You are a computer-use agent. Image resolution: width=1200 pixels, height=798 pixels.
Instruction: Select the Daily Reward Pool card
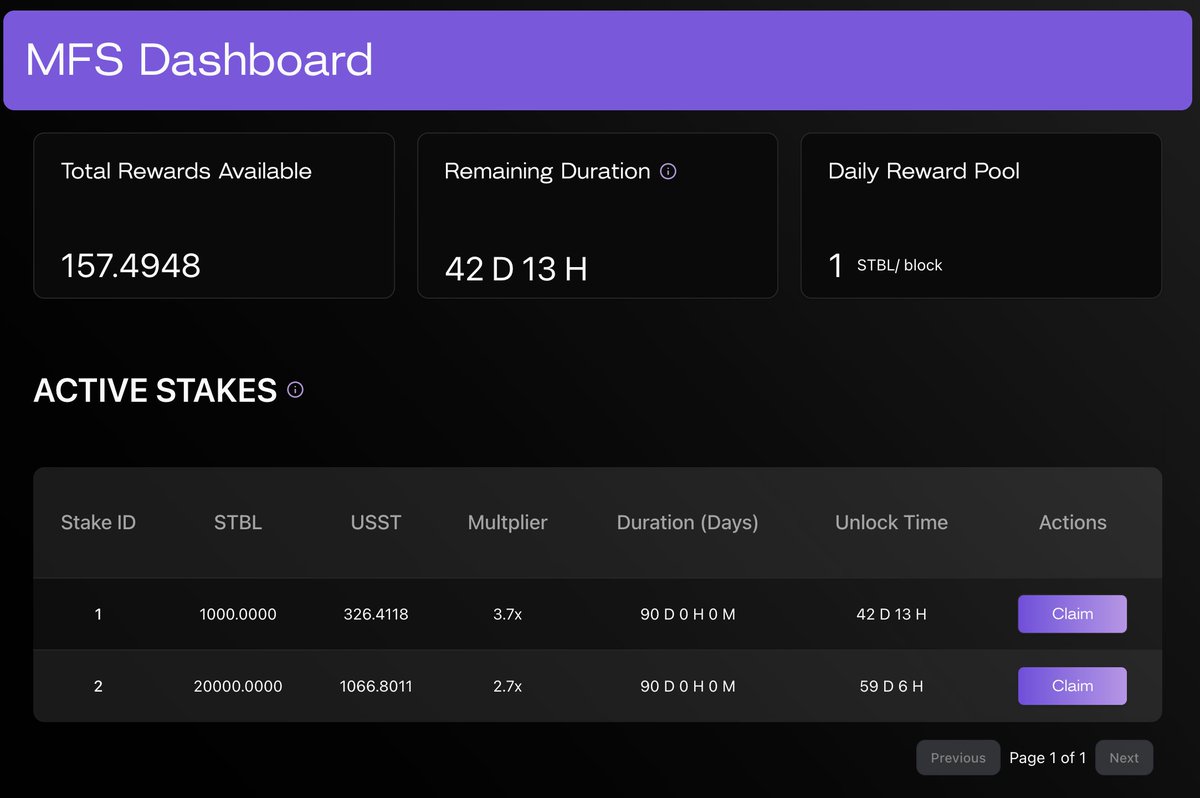click(980, 215)
